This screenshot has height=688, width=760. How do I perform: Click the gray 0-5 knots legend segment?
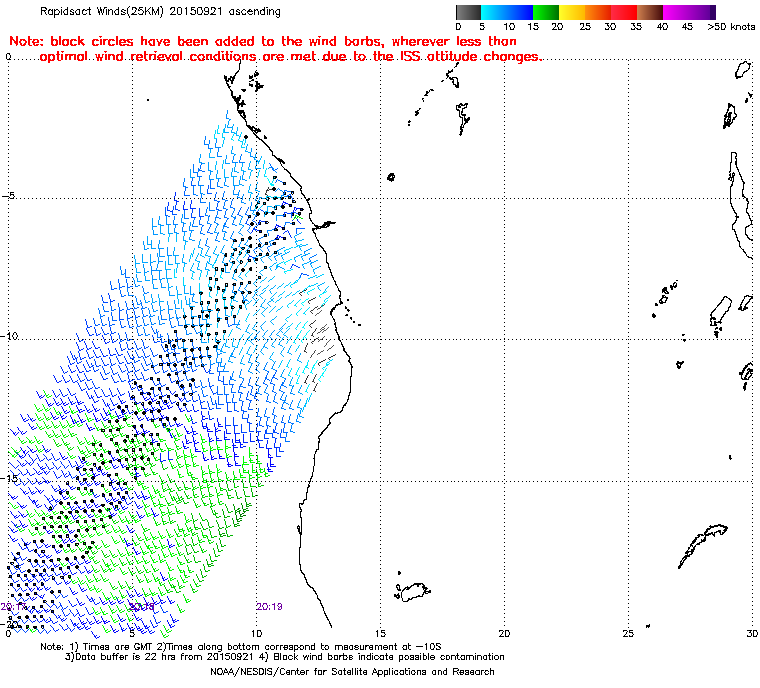(x=468, y=13)
